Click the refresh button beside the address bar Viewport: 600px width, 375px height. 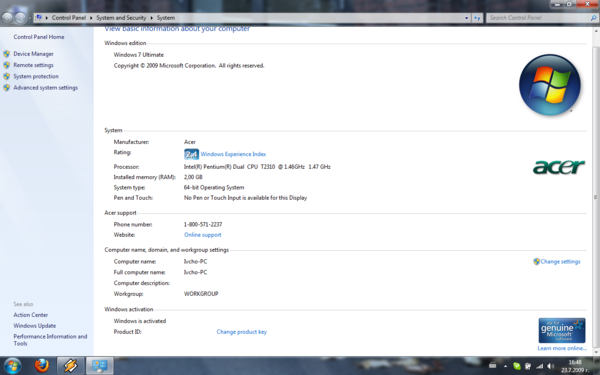477,18
